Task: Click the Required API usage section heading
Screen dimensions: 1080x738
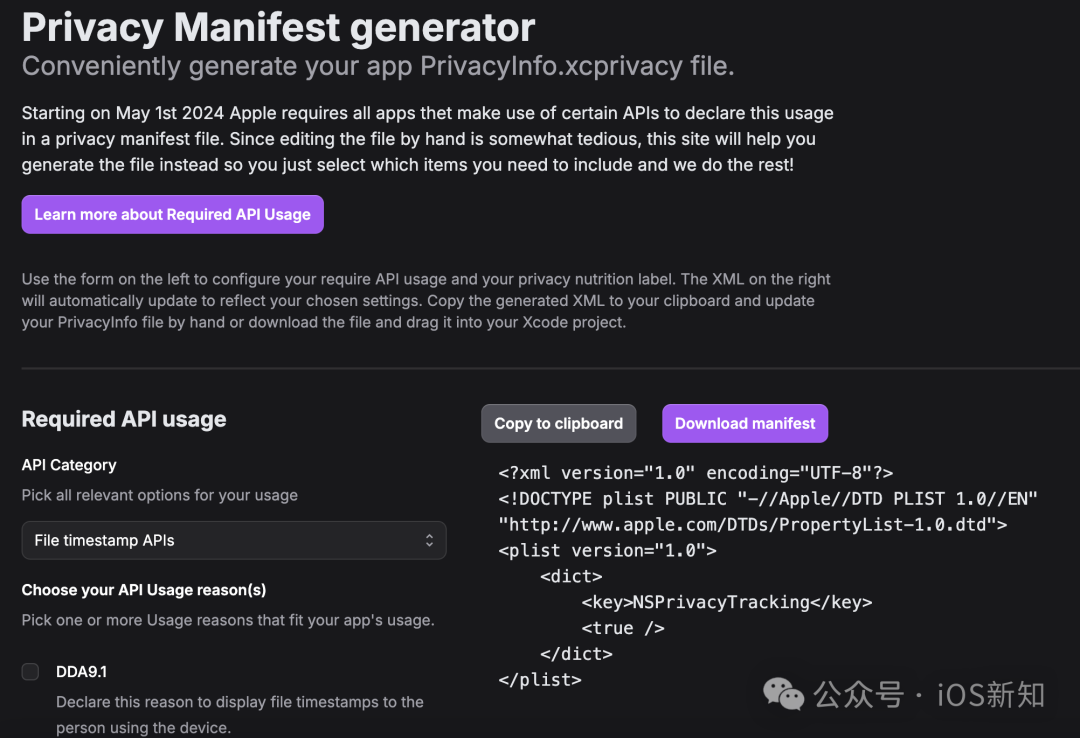Action: pyautogui.click(x=124, y=419)
